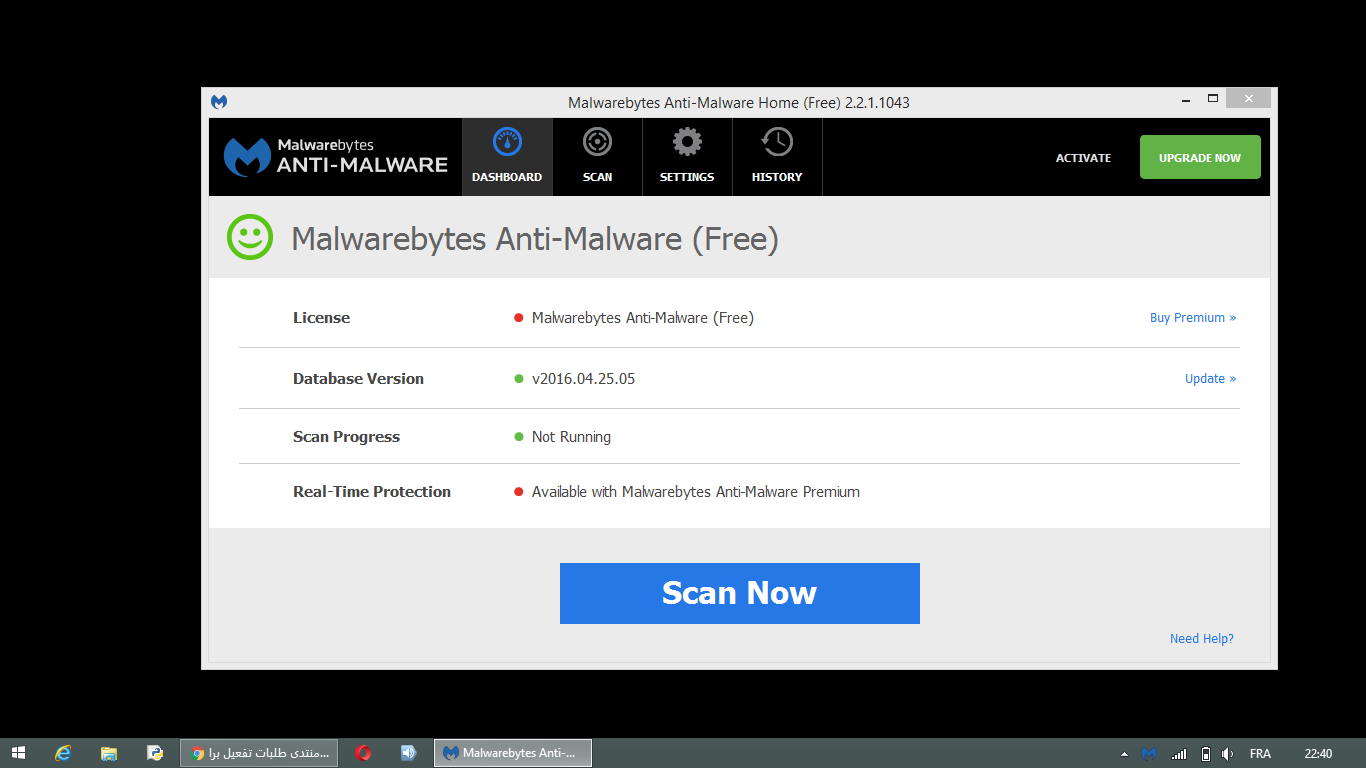Select the Malwarebytes taskbar button
Viewport: 1366px width, 768px height.
pyautogui.click(x=513, y=753)
